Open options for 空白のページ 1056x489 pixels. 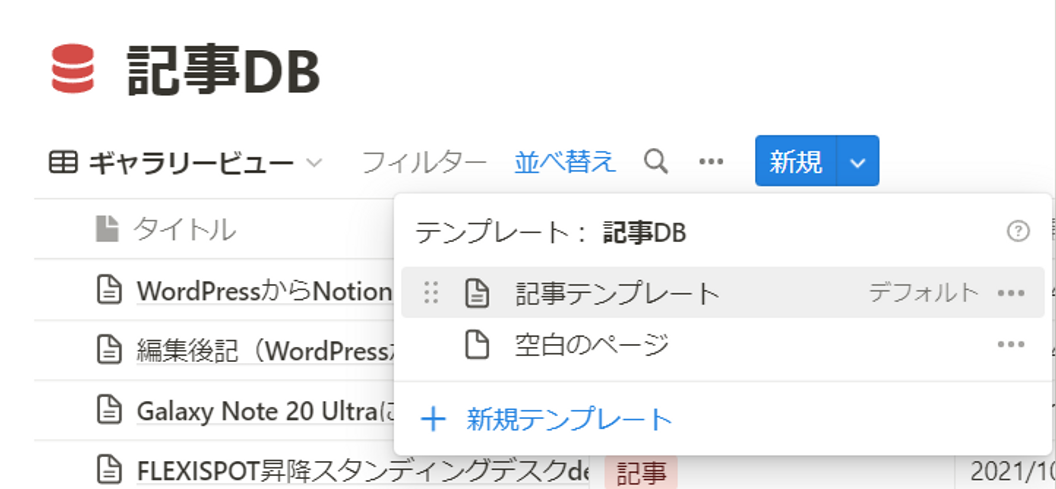click(1011, 345)
